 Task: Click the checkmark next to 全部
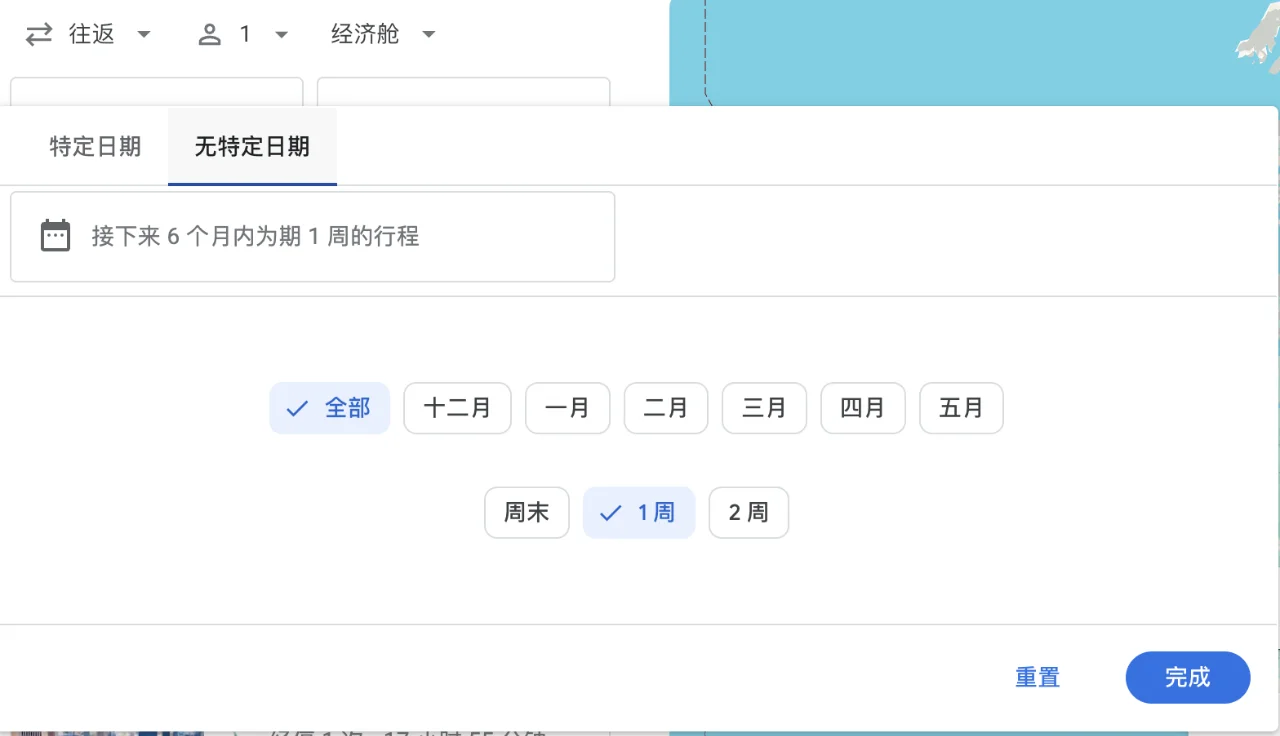[x=295, y=408]
